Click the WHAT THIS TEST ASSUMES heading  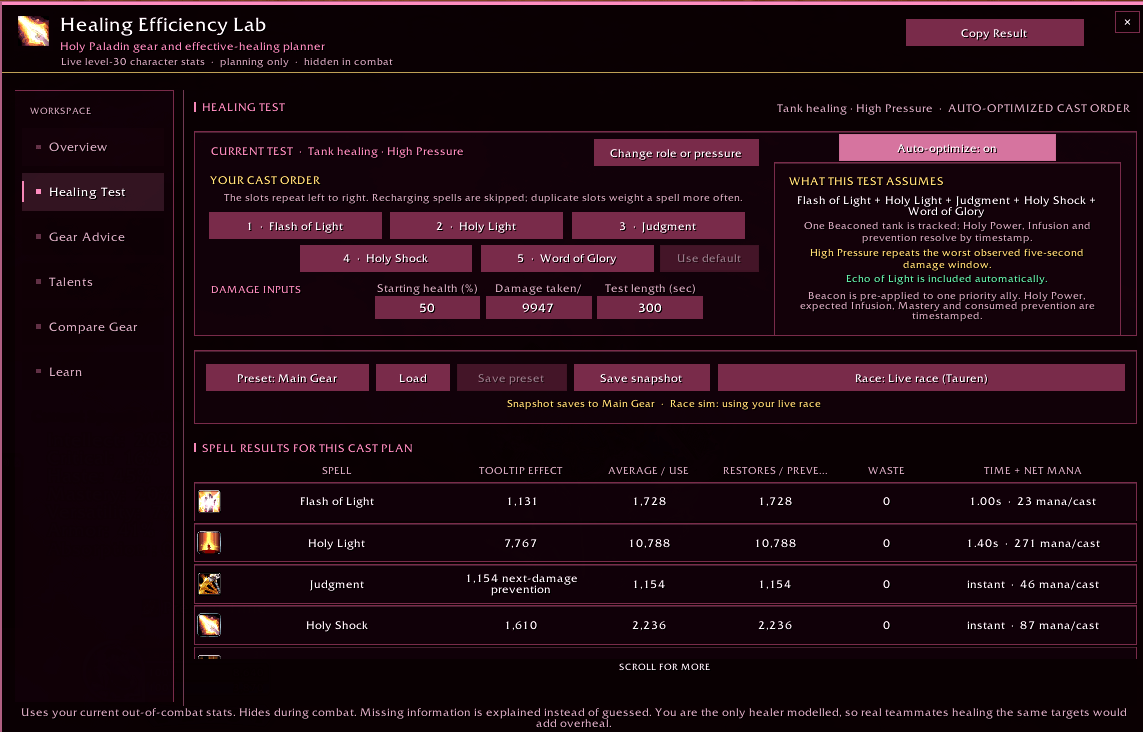[866, 181]
